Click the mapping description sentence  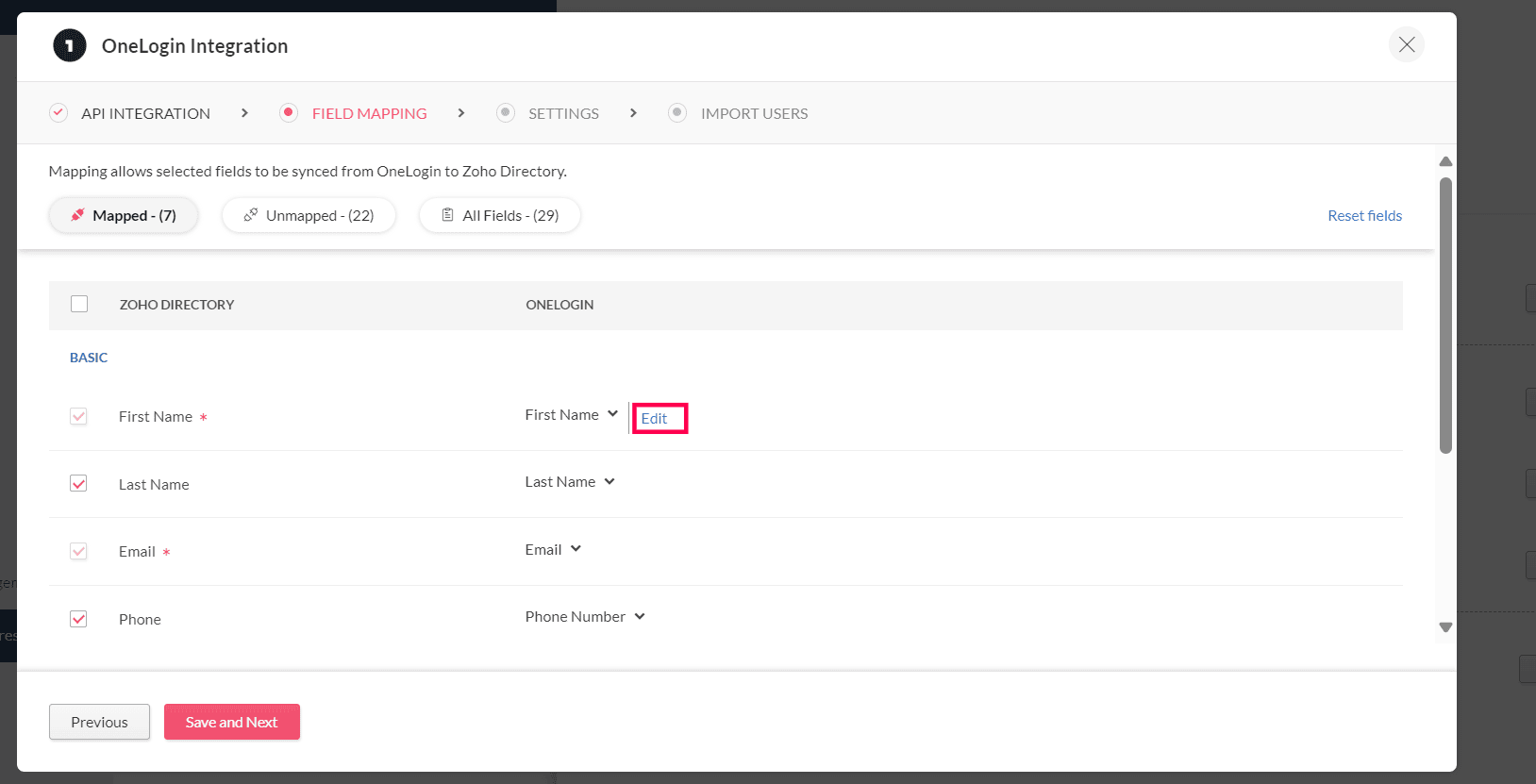pos(308,172)
